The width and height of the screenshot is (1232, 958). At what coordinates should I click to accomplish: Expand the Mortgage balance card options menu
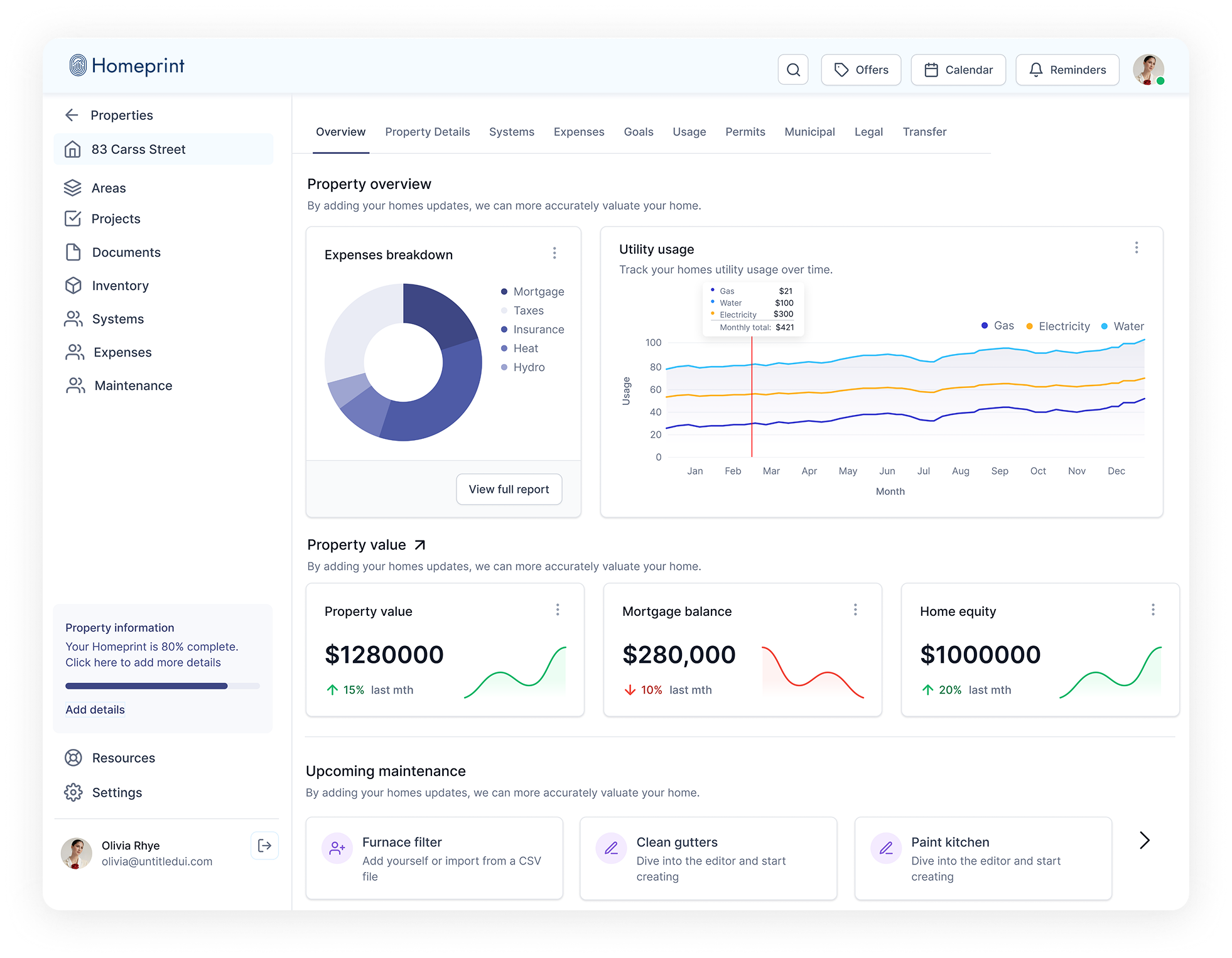[x=855, y=610]
